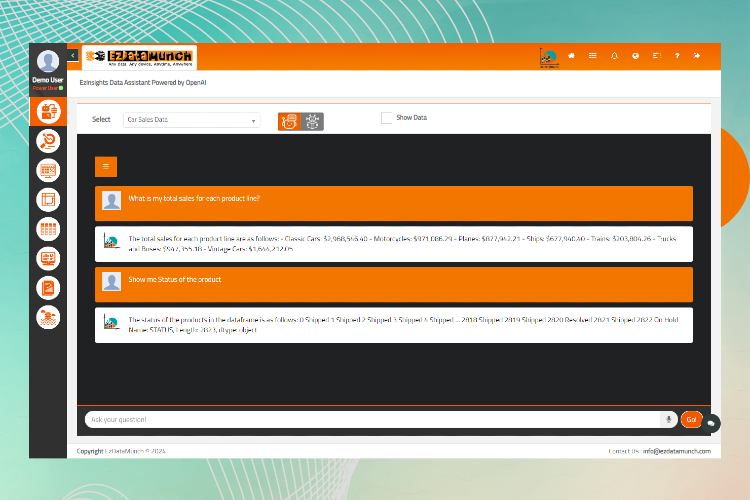Select the orange chatbot mode toggle
This screenshot has height=500, width=750.
click(289, 122)
